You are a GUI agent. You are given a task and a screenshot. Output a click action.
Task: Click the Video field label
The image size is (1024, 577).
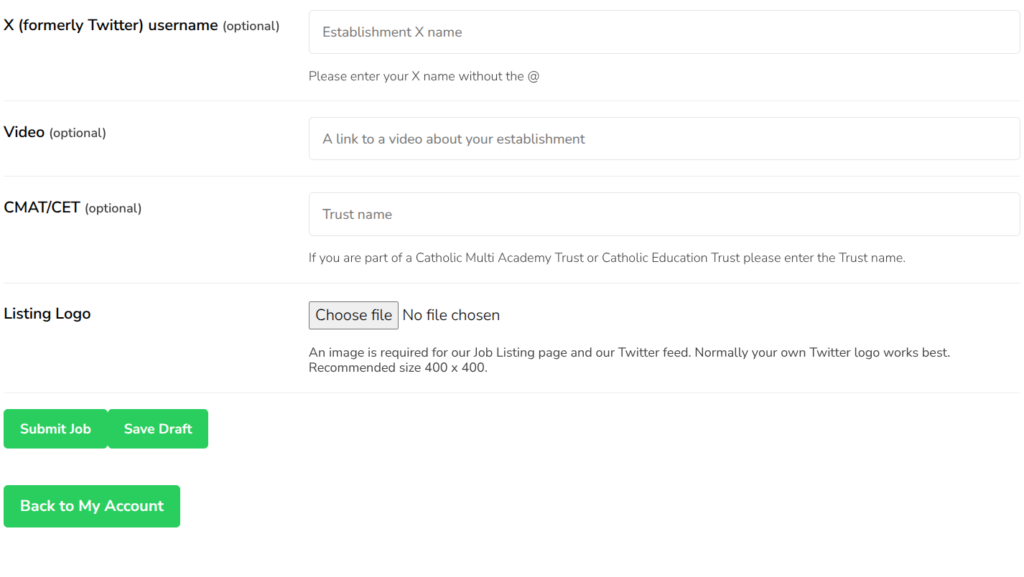(25, 132)
